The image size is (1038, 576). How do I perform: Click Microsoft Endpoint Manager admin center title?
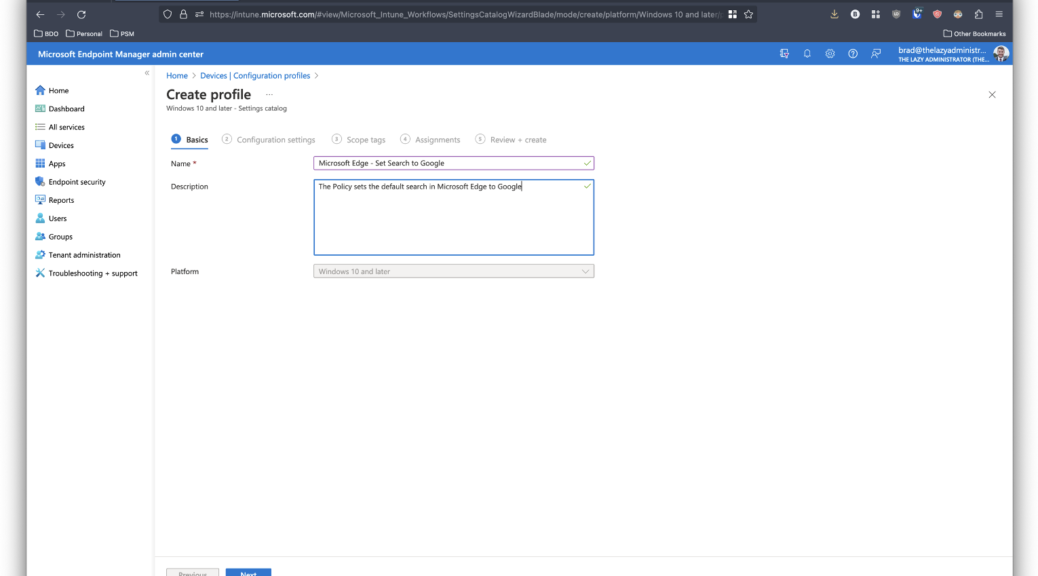(x=120, y=54)
